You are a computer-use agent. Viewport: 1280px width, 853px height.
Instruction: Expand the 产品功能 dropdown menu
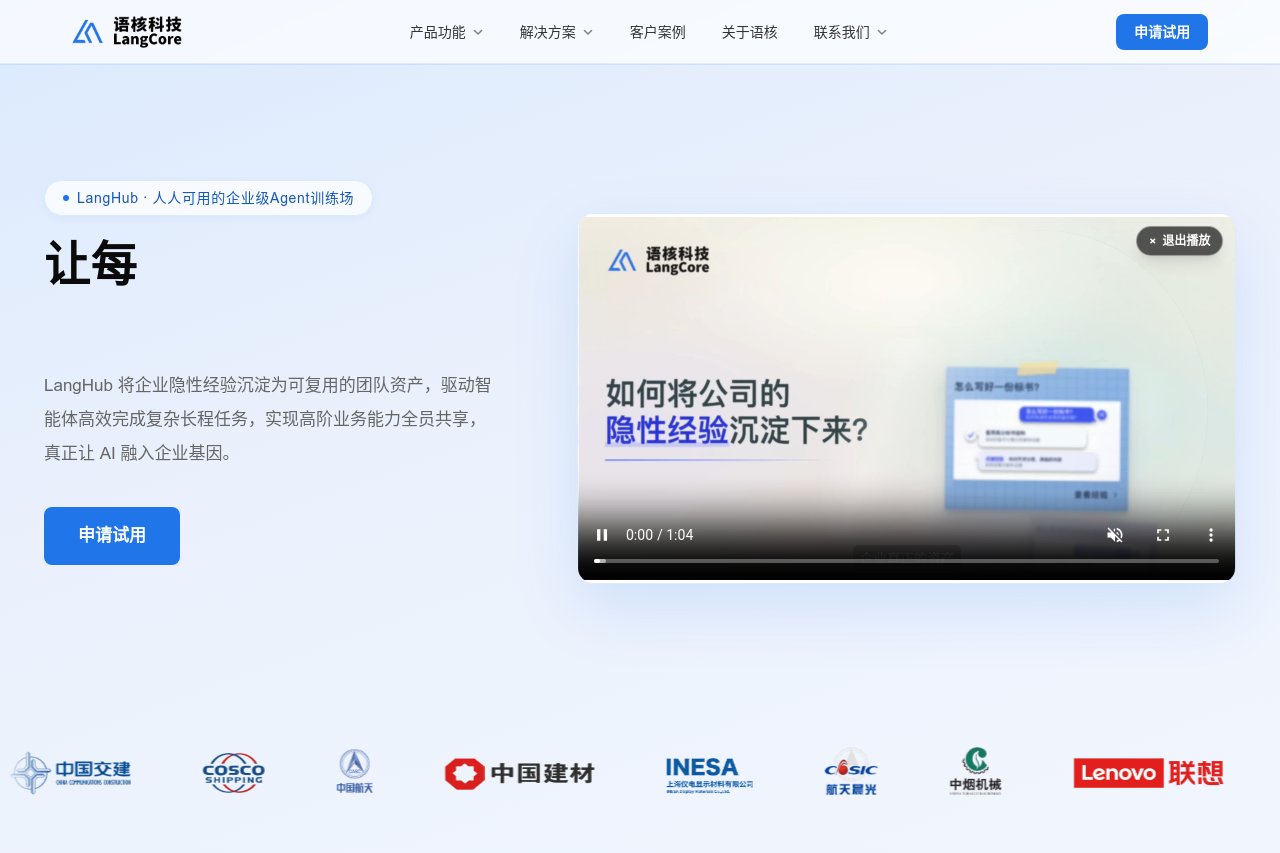pyautogui.click(x=446, y=32)
